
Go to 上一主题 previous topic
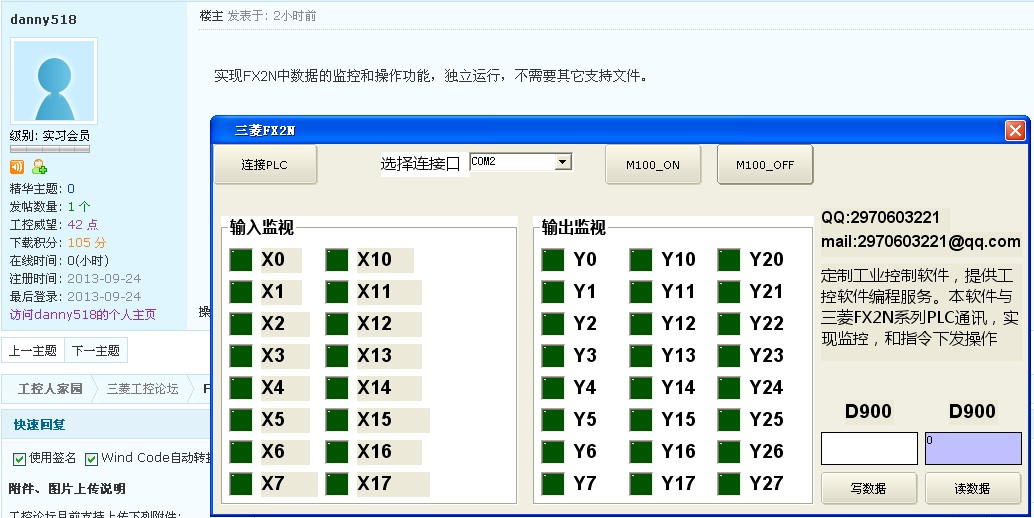pos(33,351)
